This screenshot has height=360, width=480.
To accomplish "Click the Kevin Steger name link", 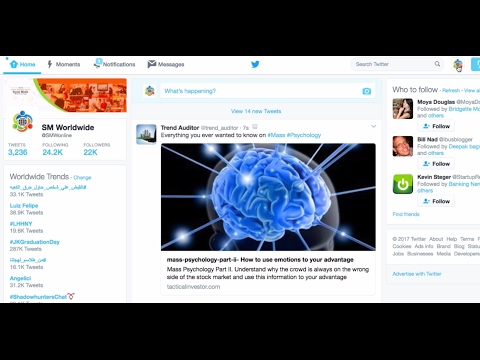I will pyautogui.click(x=434, y=177).
